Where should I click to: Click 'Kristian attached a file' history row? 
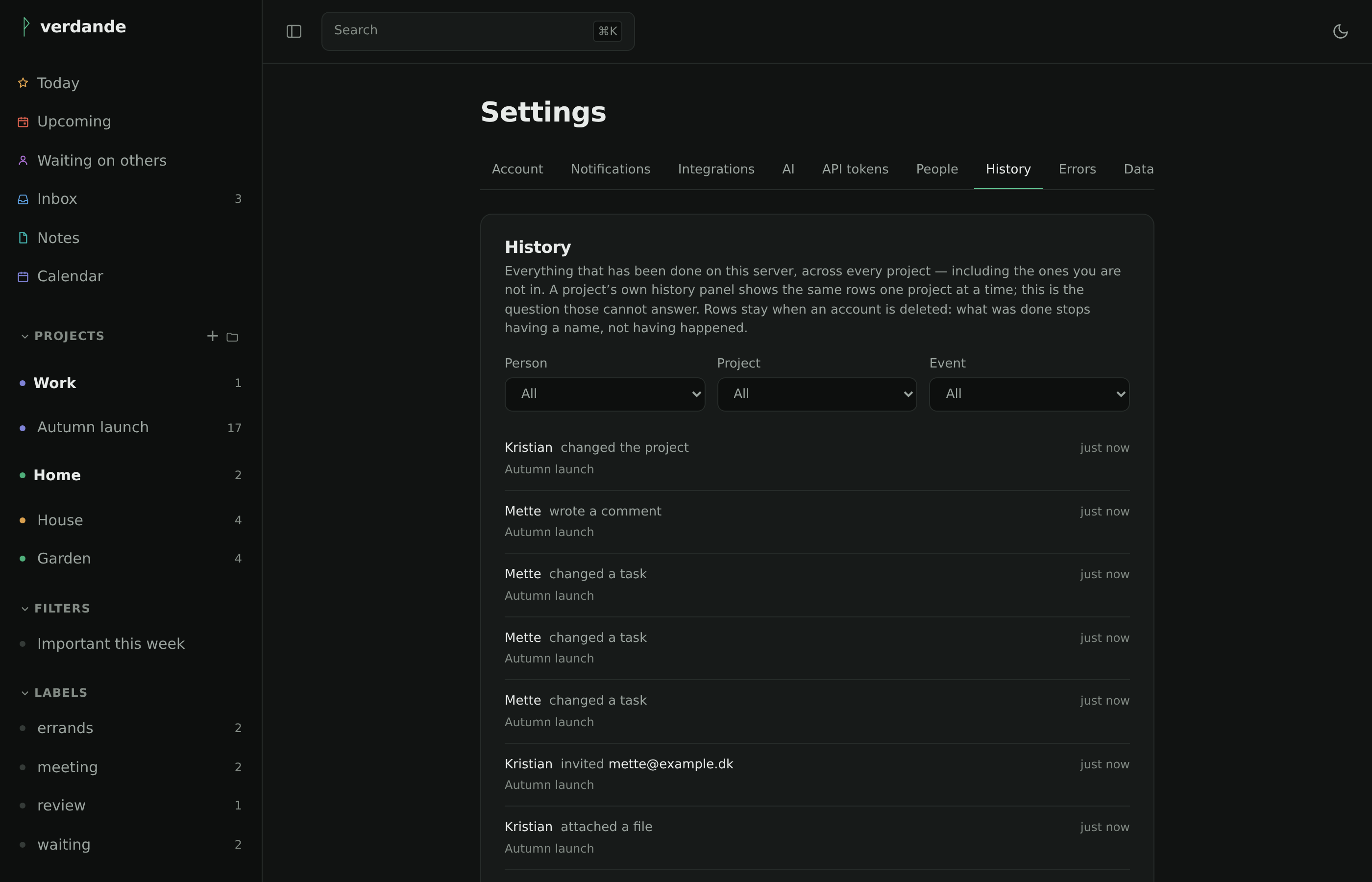pyautogui.click(x=816, y=838)
